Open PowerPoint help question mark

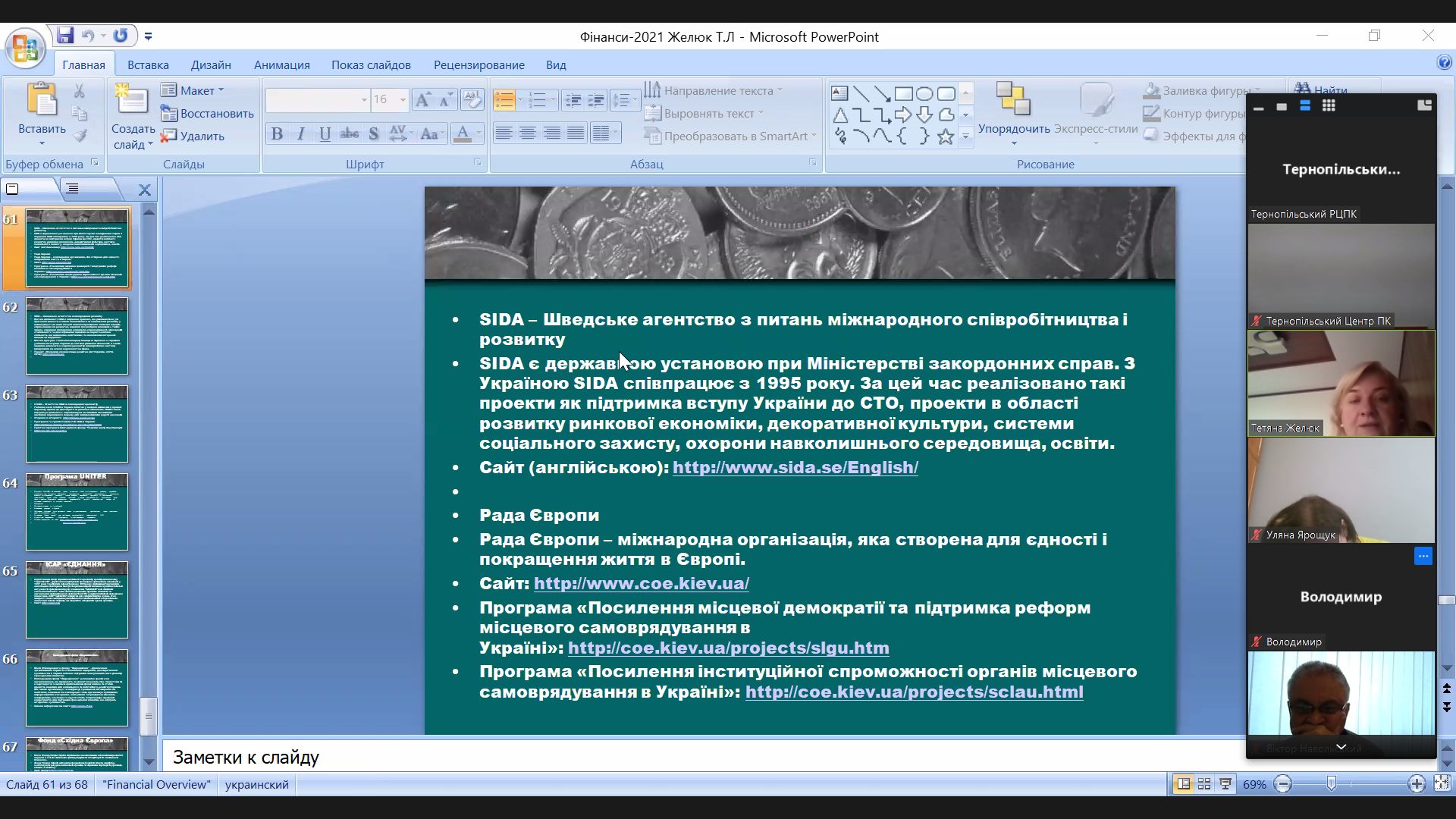1444,63
